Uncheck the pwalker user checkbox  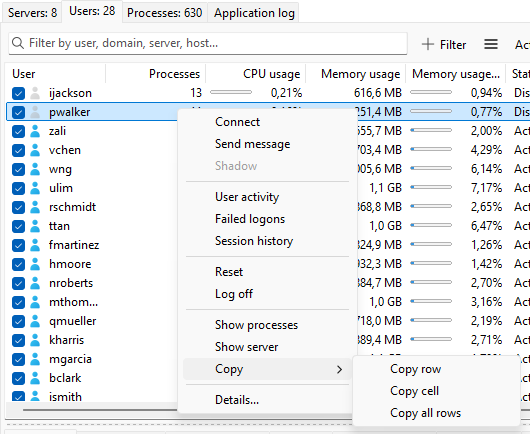tap(18, 112)
